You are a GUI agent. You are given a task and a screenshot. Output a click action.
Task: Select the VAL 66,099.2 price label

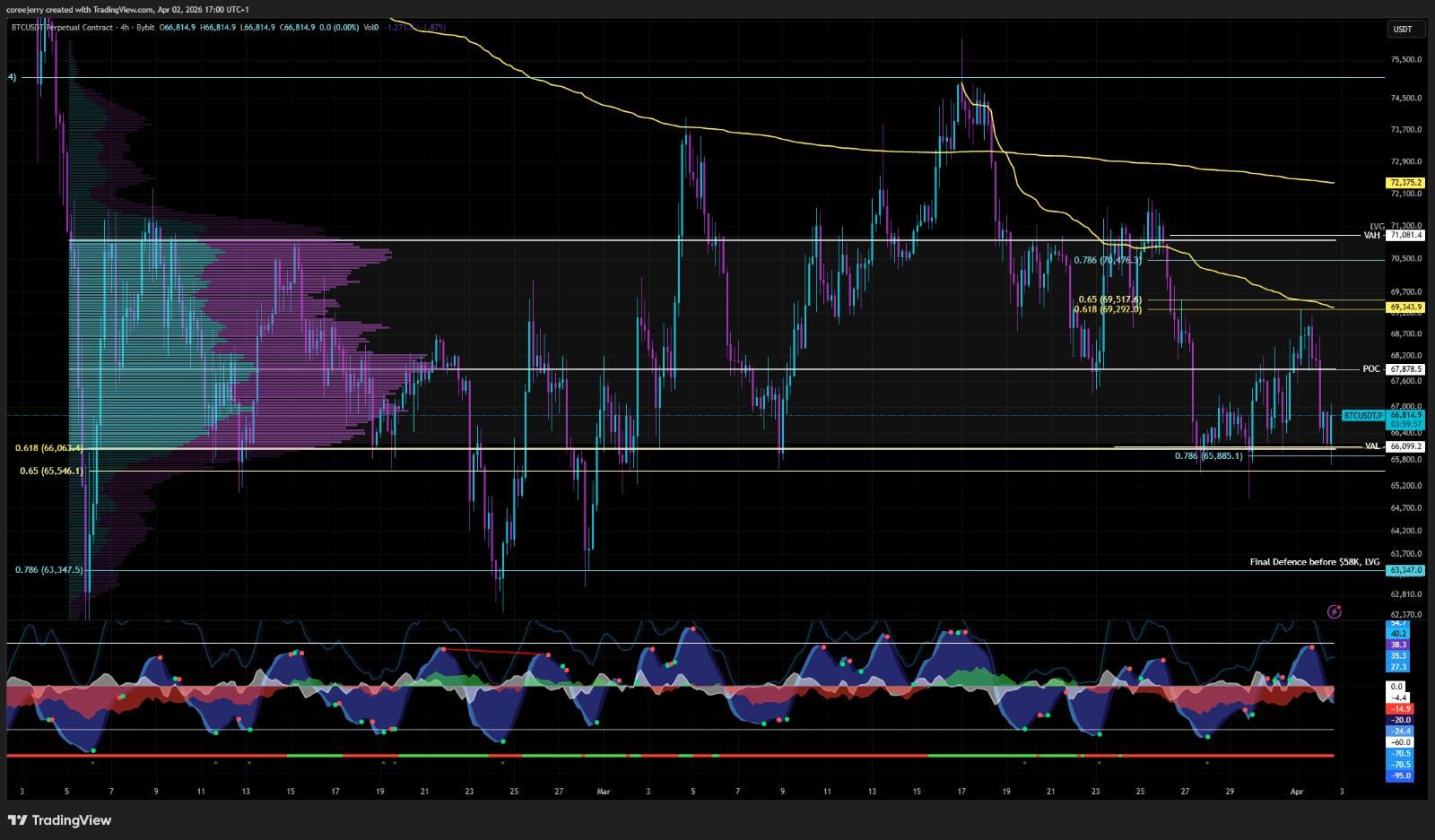[x=1405, y=446]
